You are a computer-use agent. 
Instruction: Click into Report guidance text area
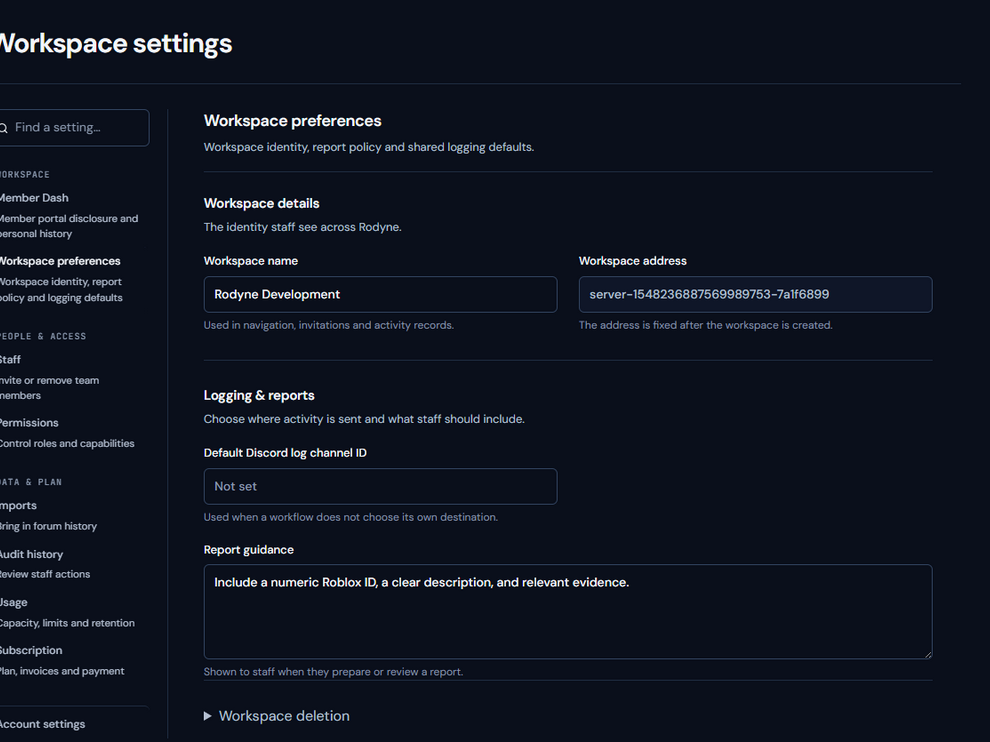[x=568, y=612]
